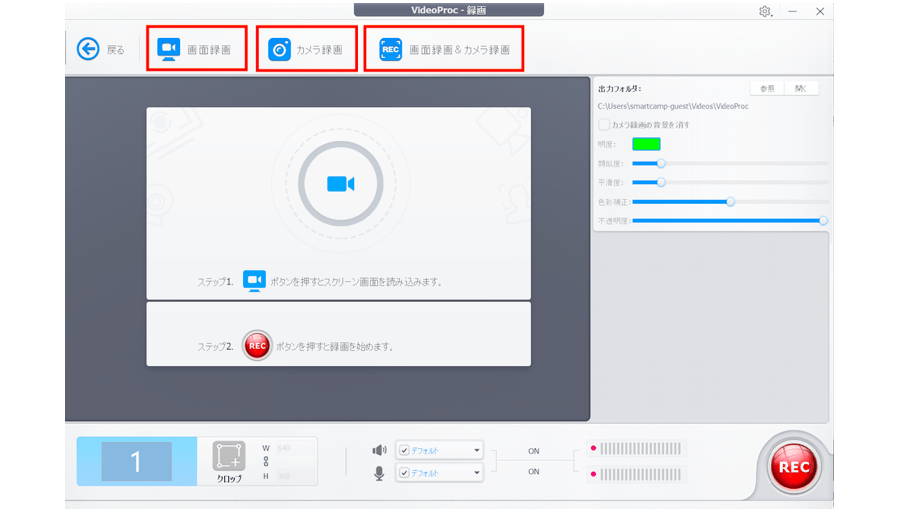Click the big camera circle in preview
This screenshot has height=510, width=899.
340,184
